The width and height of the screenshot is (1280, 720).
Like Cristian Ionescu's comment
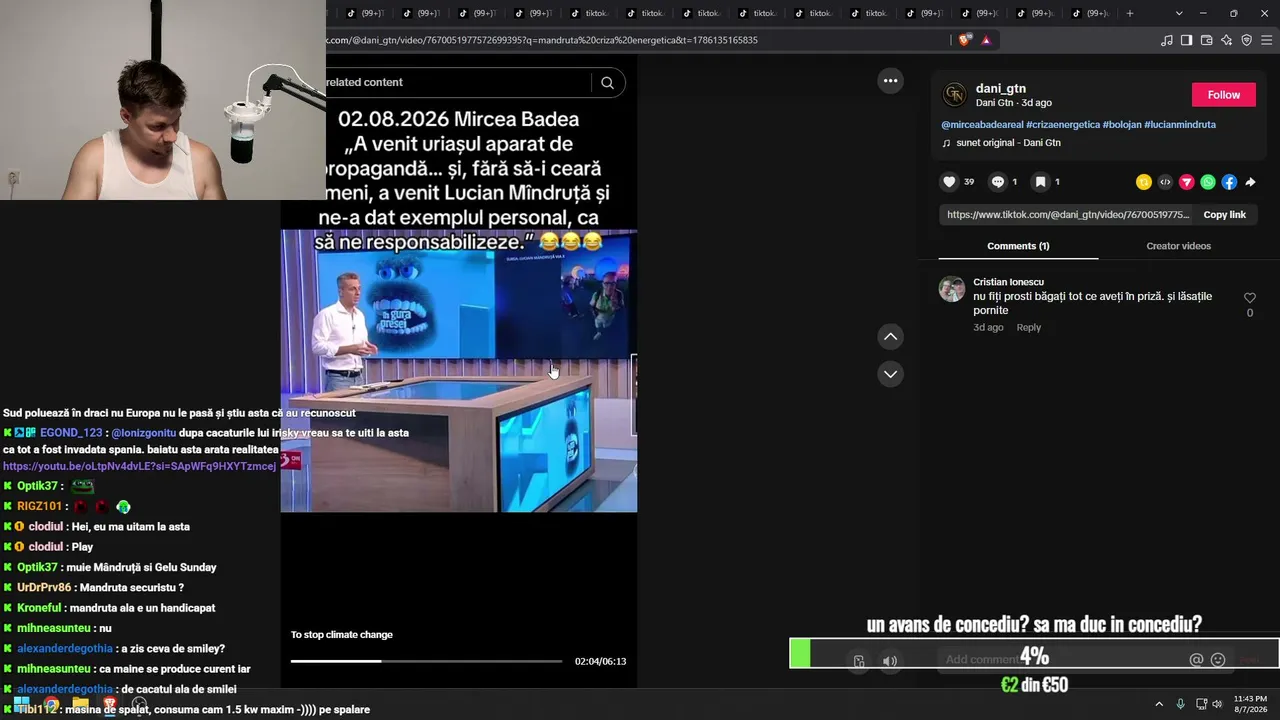click(x=1249, y=298)
